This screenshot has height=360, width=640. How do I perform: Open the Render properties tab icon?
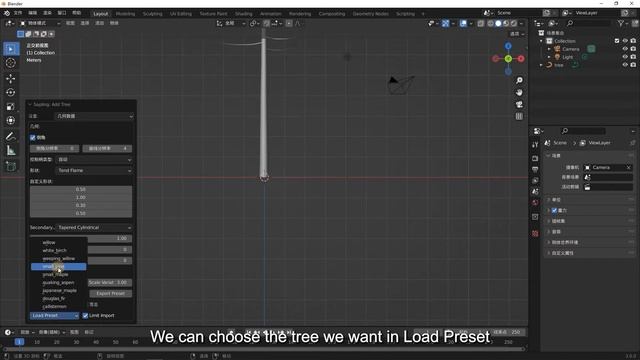coord(535,158)
